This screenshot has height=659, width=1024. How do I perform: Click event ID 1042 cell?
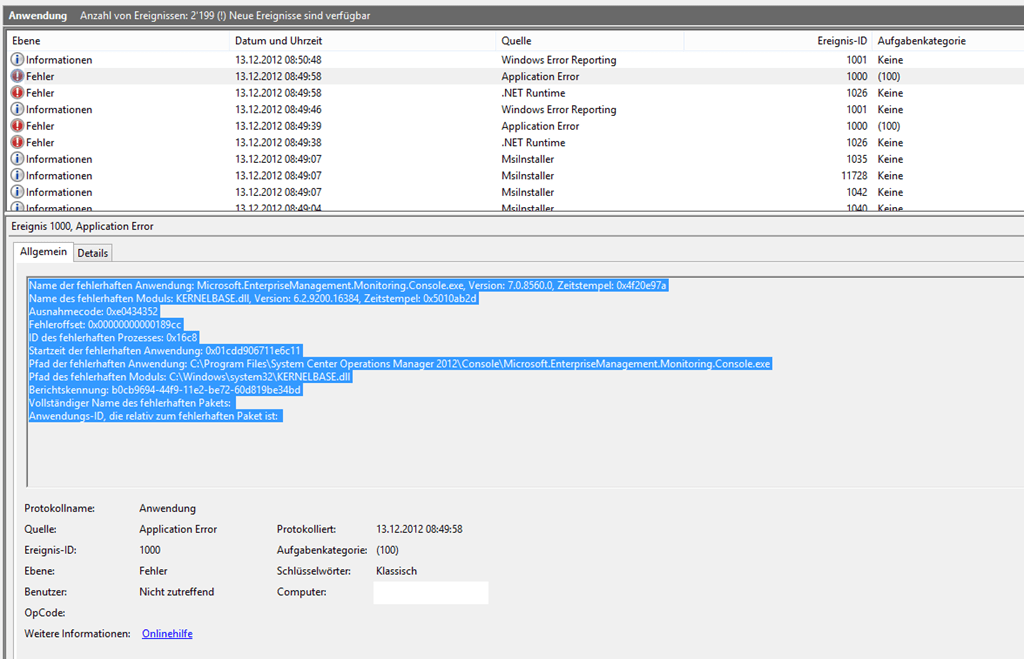pos(857,192)
